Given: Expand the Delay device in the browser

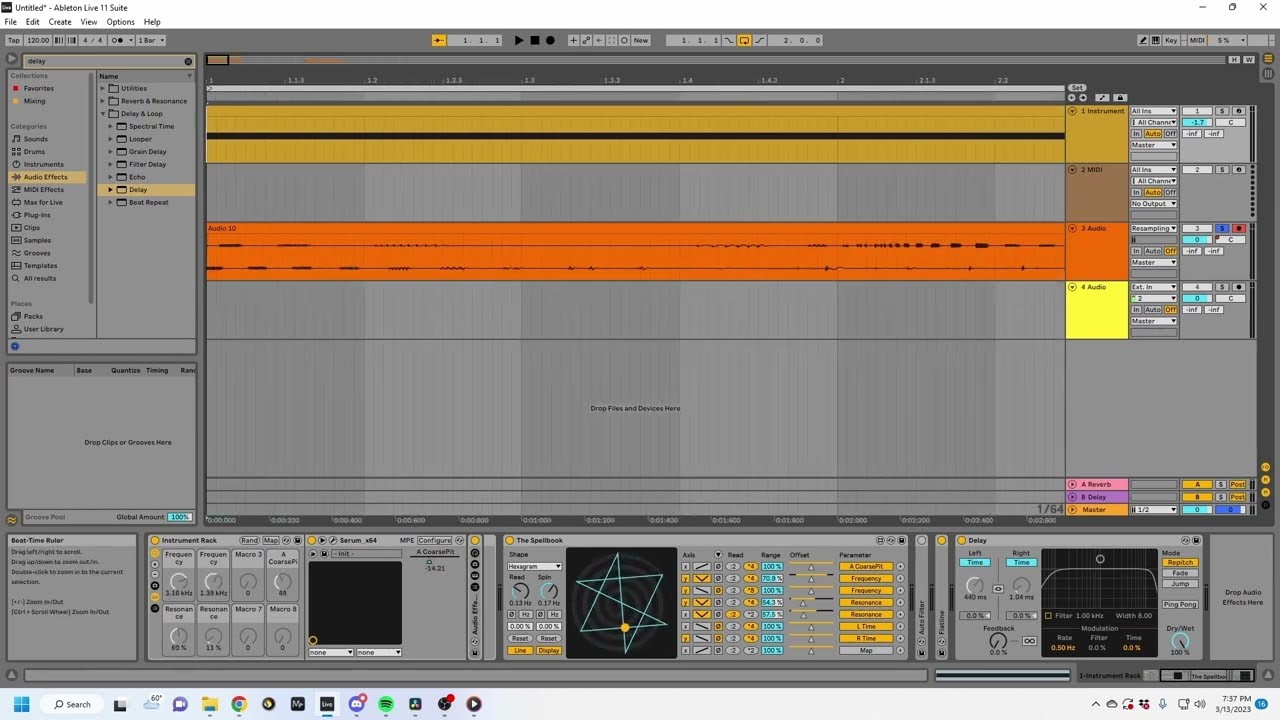Looking at the screenshot, I should 110,190.
